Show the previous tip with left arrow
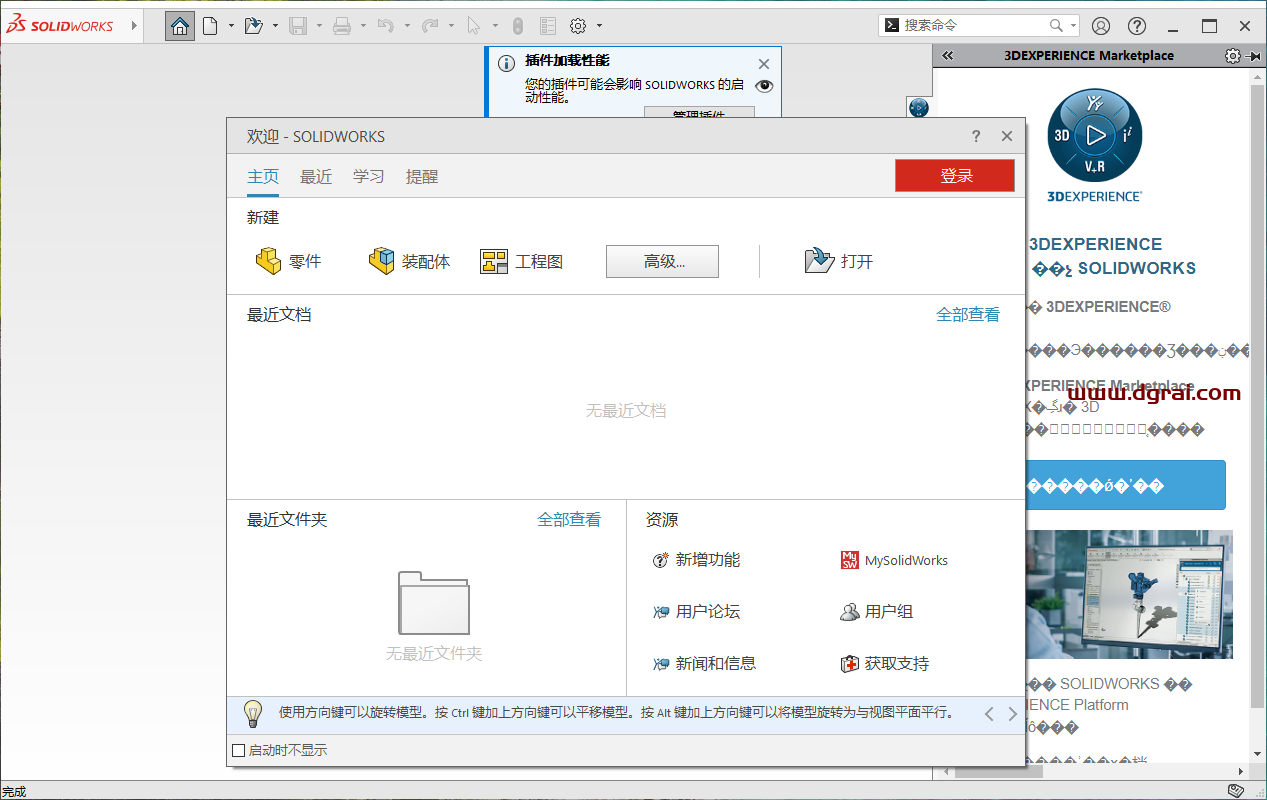Viewport: 1267px width, 800px height. tap(989, 714)
